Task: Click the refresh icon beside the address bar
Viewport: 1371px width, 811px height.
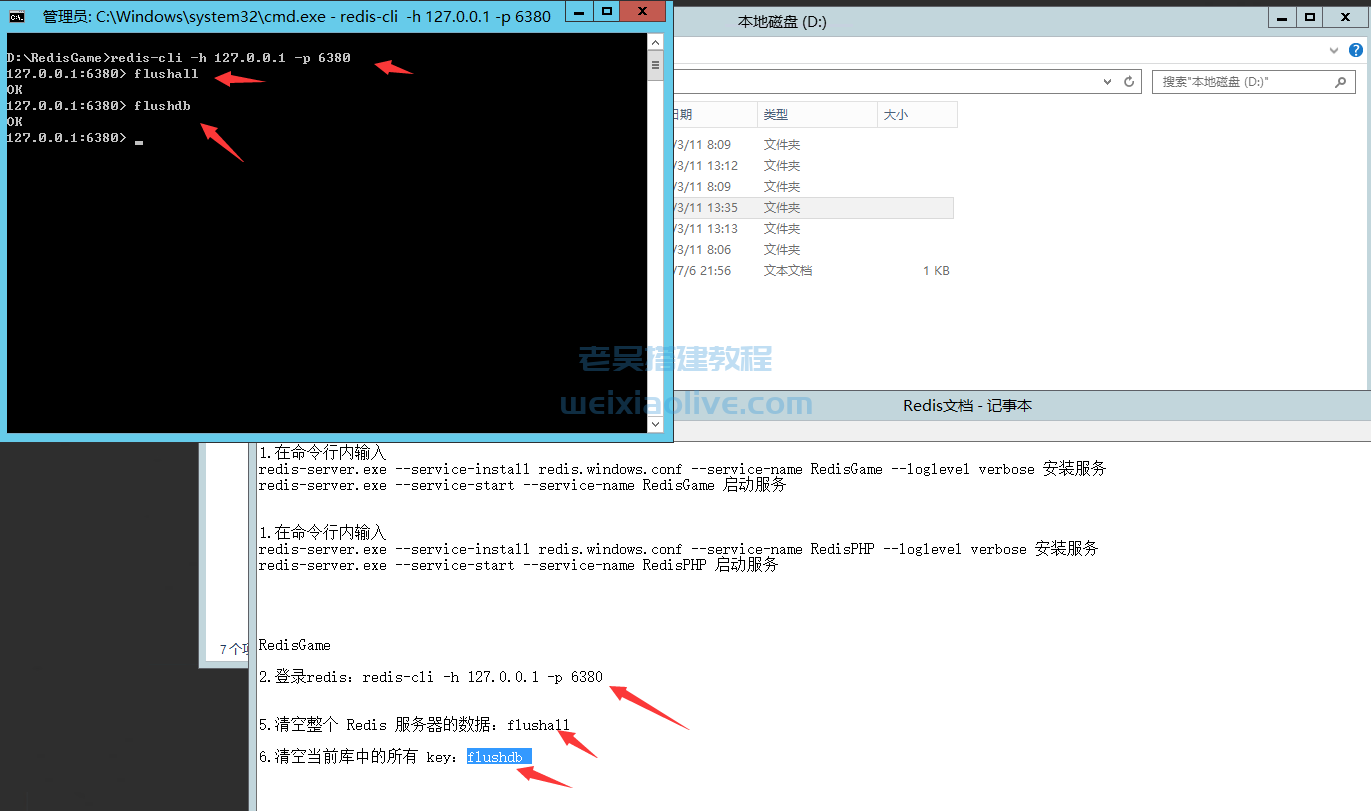Action: pos(1130,81)
